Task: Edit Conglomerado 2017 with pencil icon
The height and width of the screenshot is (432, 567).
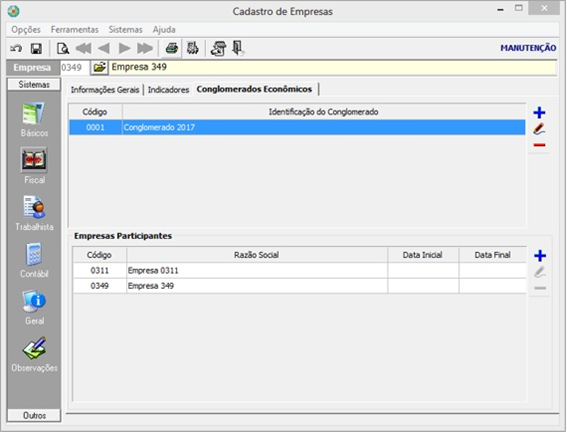Action: click(x=539, y=129)
